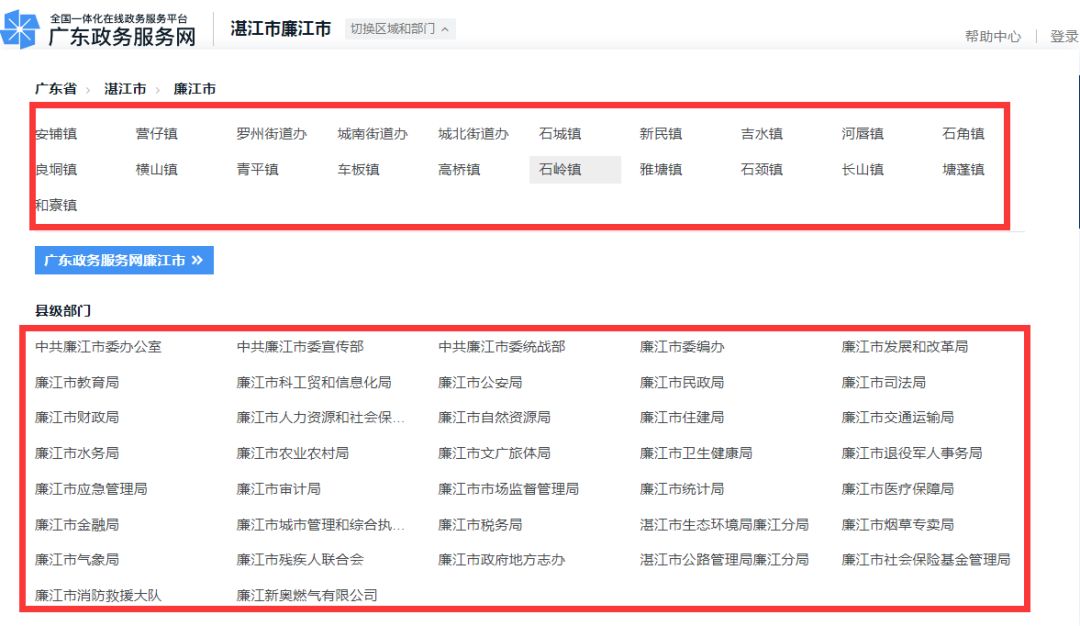Open the 切换区域和部门 dropdown
The width and height of the screenshot is (1080, 626).
click(399, 29)
